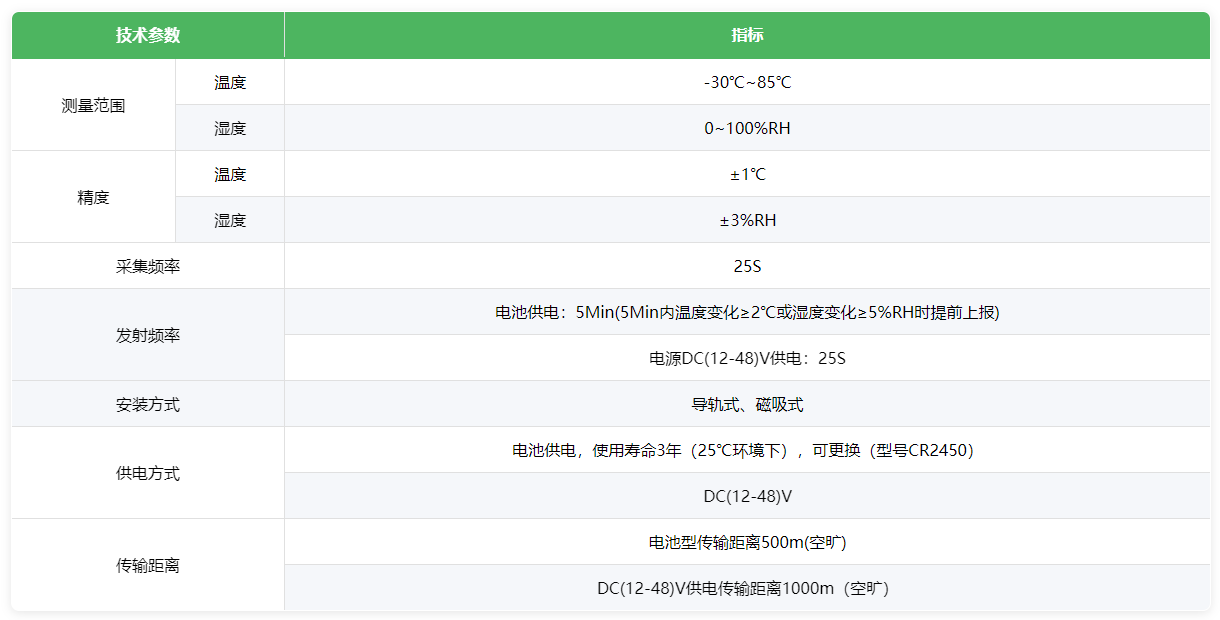1220x620 pixels.
Task: Click the 指标 column header
Action: (x=747, y=35)
